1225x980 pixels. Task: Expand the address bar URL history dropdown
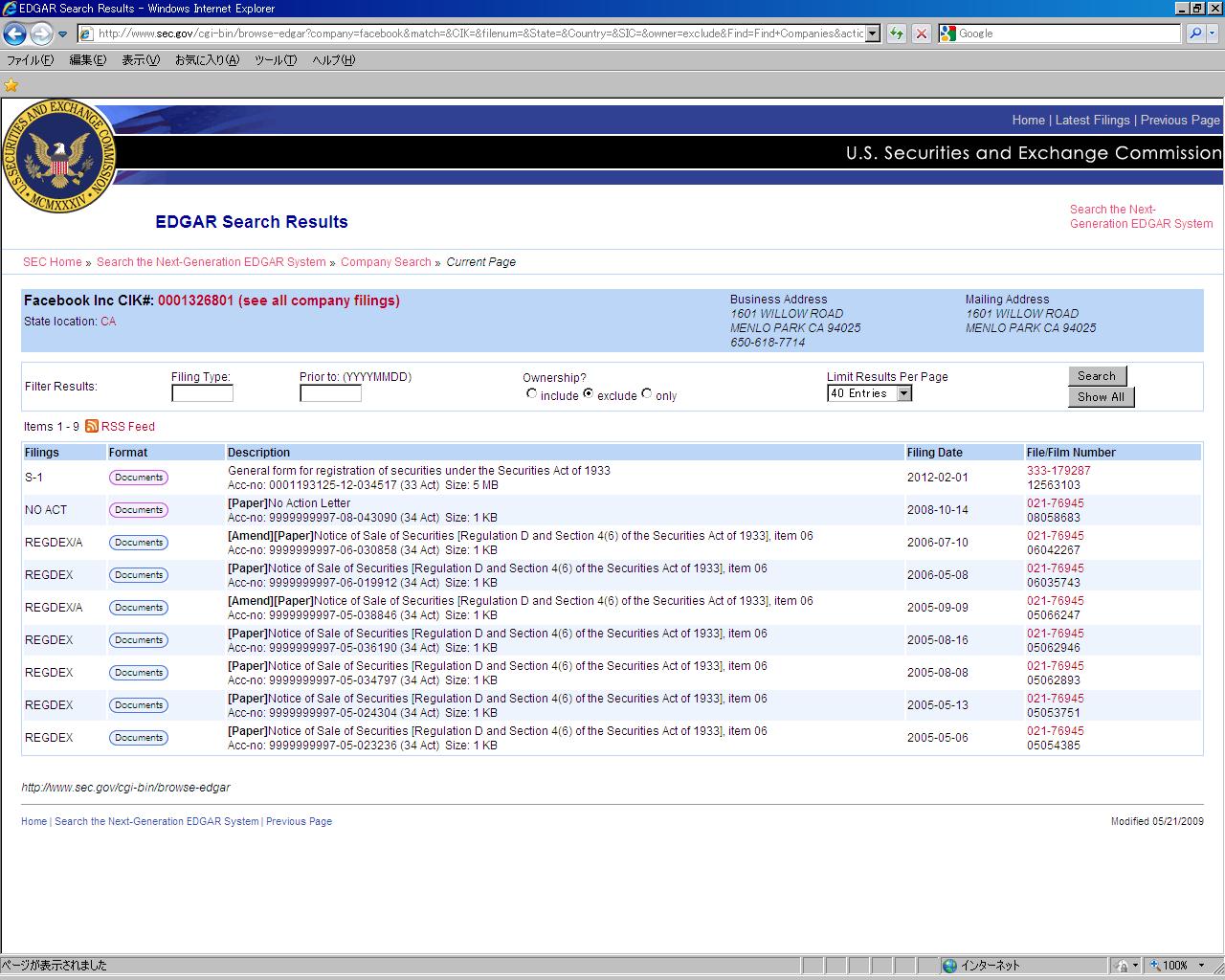coord(873,33)
